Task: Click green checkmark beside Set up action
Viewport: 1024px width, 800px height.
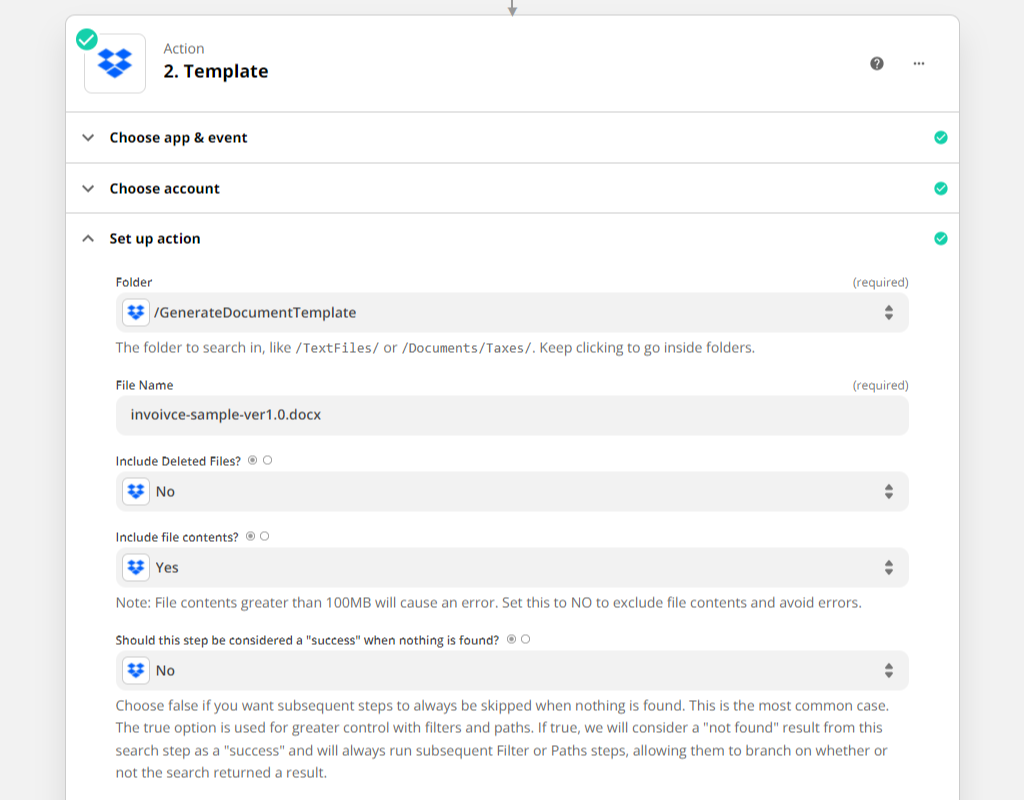Action: [940, 239]
